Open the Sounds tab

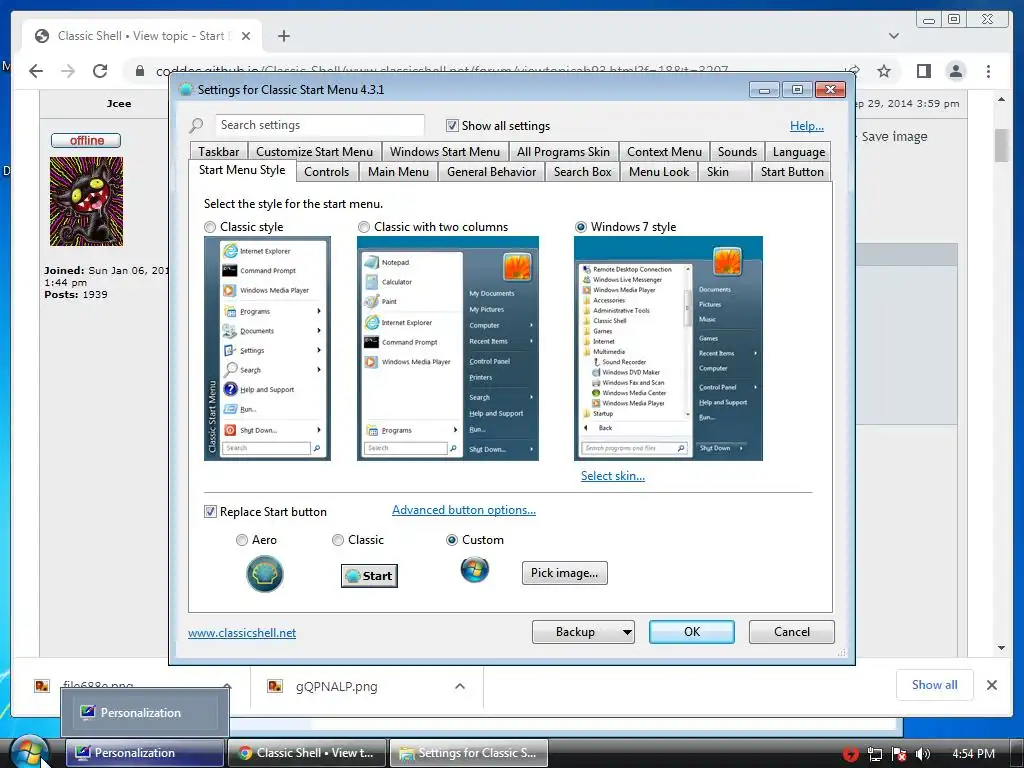coord(737,152)
